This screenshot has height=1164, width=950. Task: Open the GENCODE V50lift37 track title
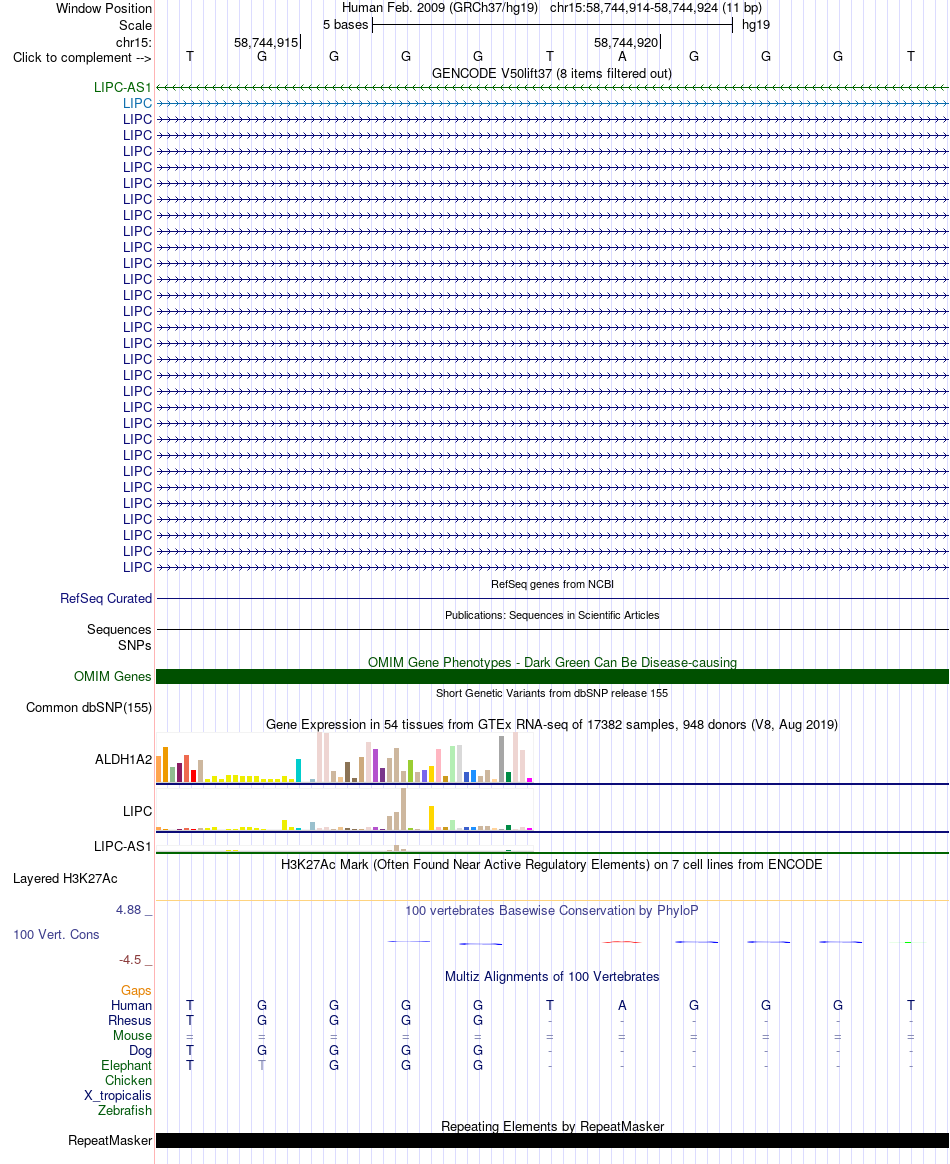coord(551,73)
